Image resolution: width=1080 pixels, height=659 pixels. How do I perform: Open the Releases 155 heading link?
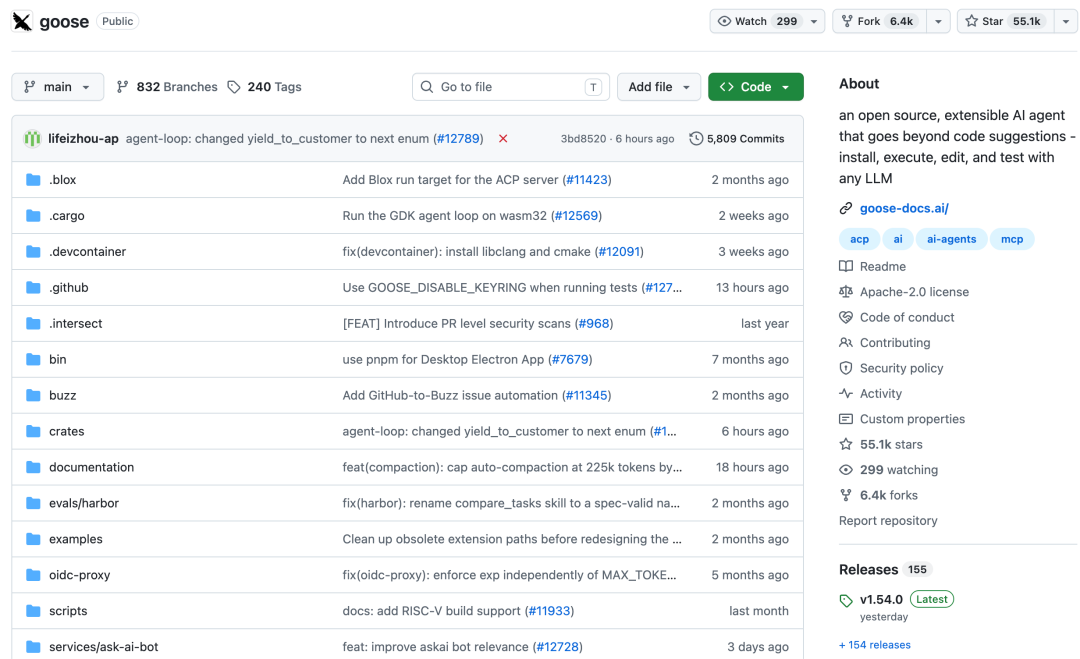(x=885, y=569)
